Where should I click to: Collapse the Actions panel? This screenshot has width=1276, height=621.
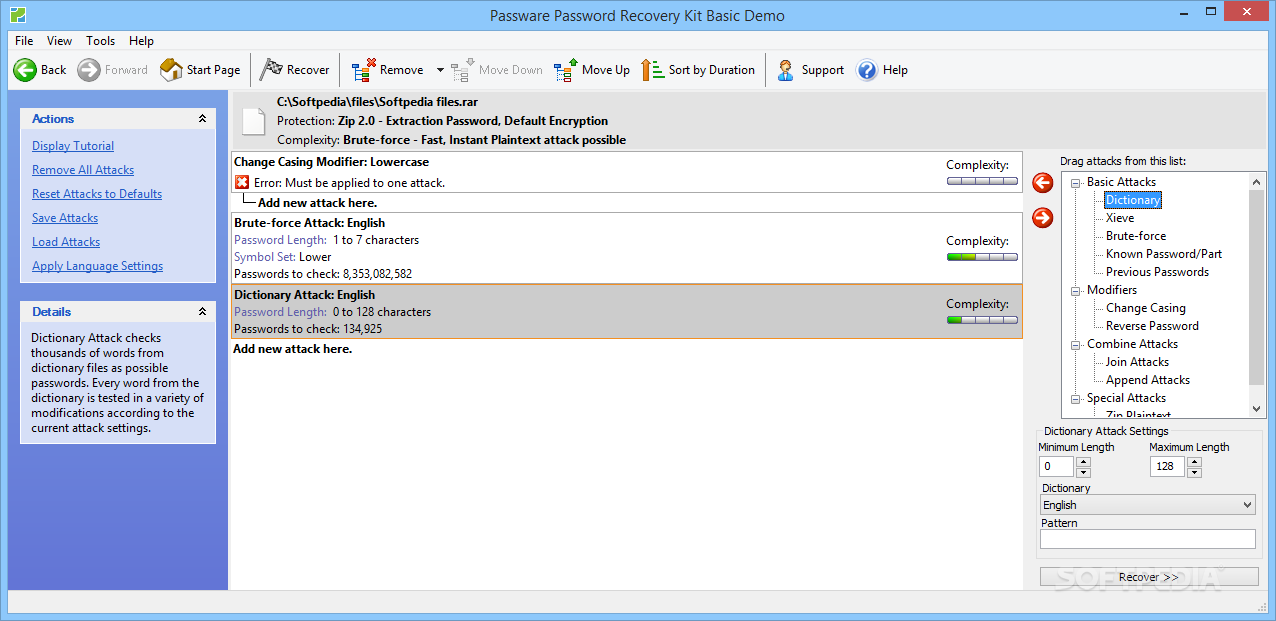point(202,119)
